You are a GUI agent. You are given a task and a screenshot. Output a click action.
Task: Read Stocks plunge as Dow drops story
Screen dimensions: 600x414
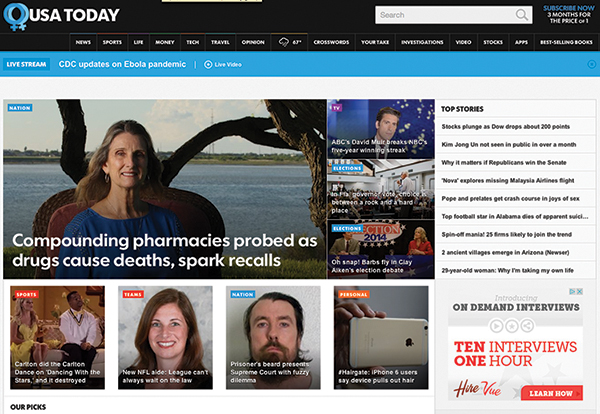pos(505,127)
